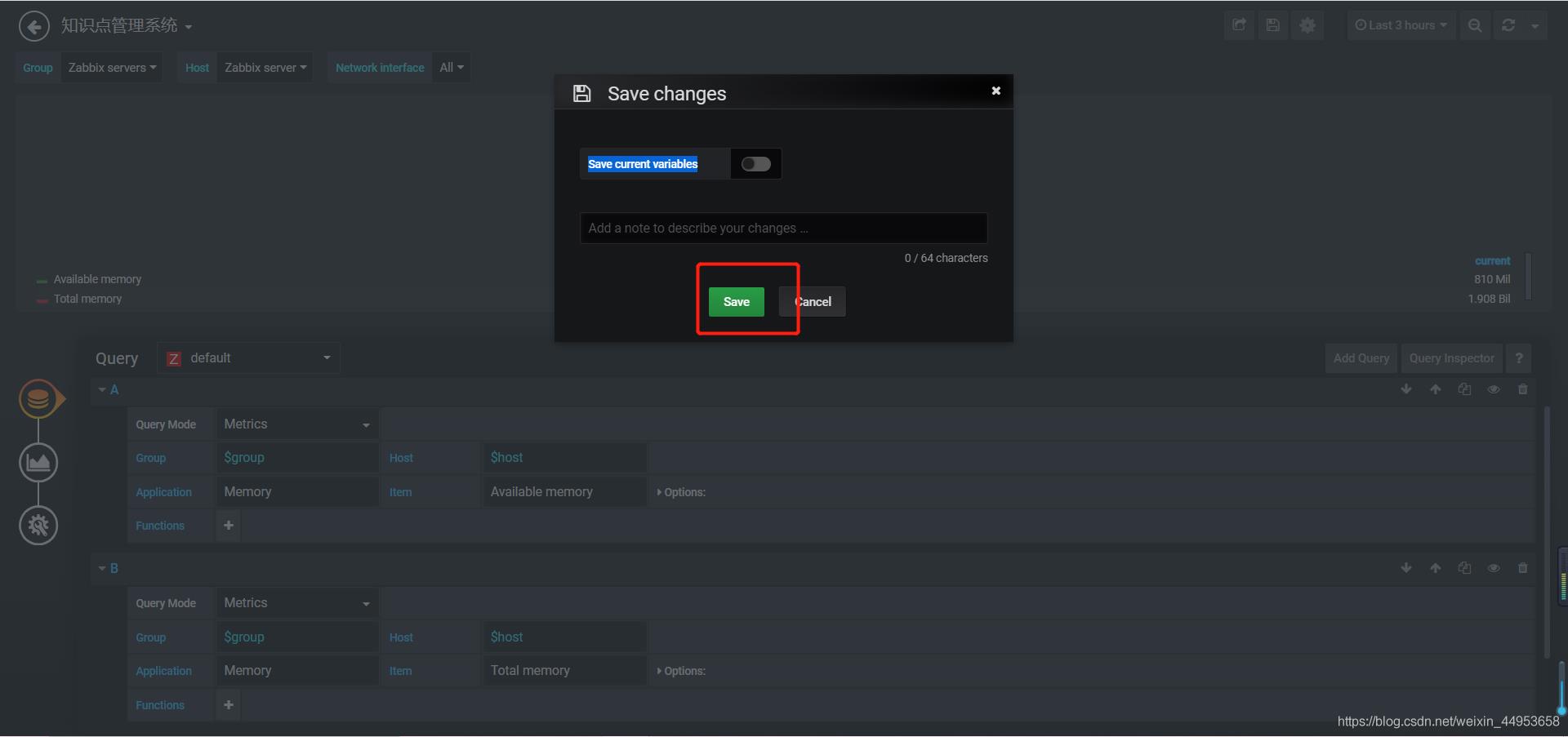
Task: Click the $host field in query B
Action: 564,637
